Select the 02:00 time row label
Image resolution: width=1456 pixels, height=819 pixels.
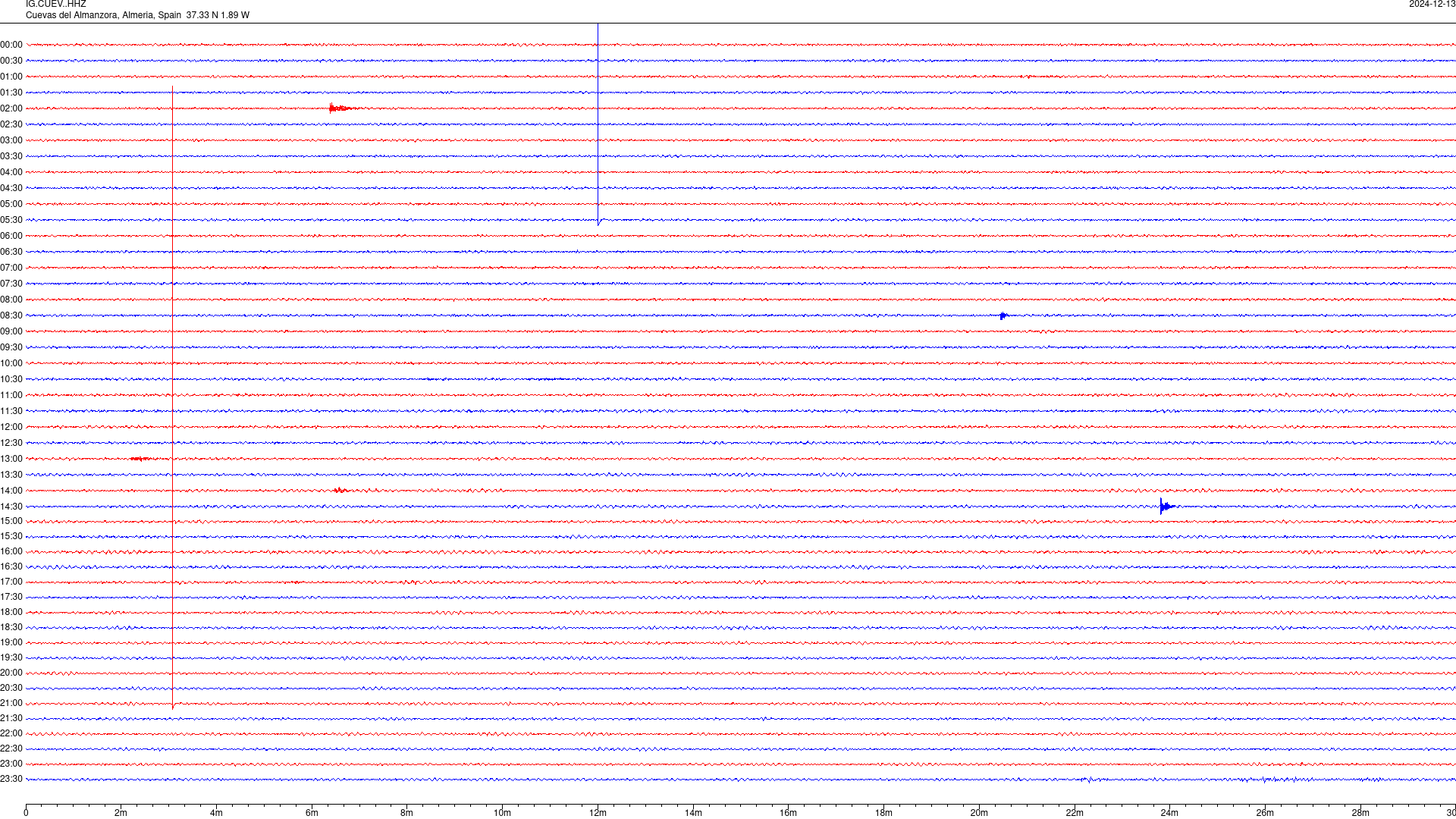[x=11, y=108]
